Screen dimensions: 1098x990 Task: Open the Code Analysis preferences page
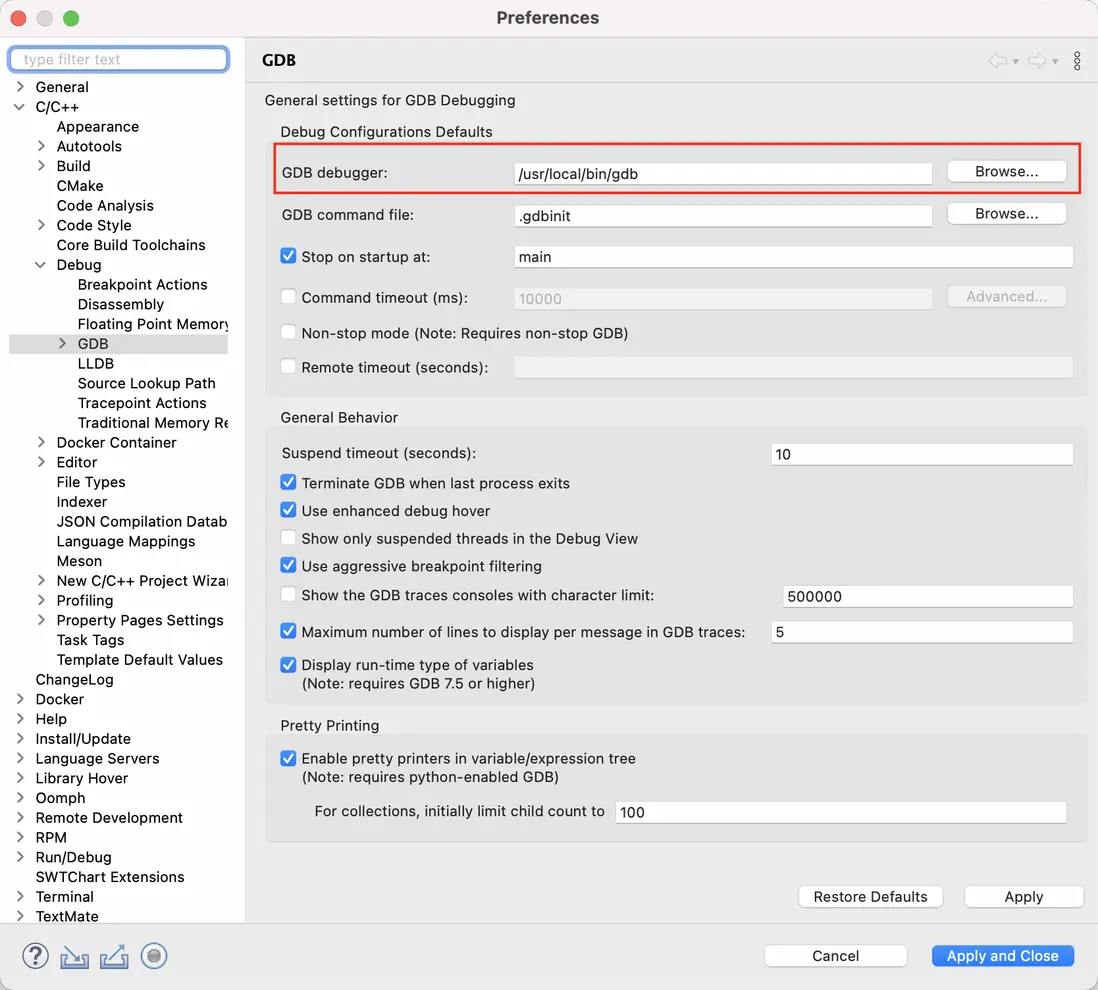tap(105, 205)
